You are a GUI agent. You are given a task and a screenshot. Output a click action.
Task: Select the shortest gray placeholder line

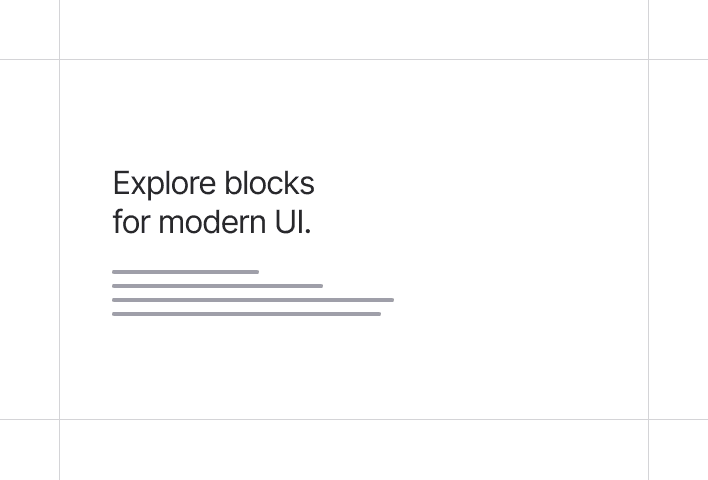click(x=185, y=272)
